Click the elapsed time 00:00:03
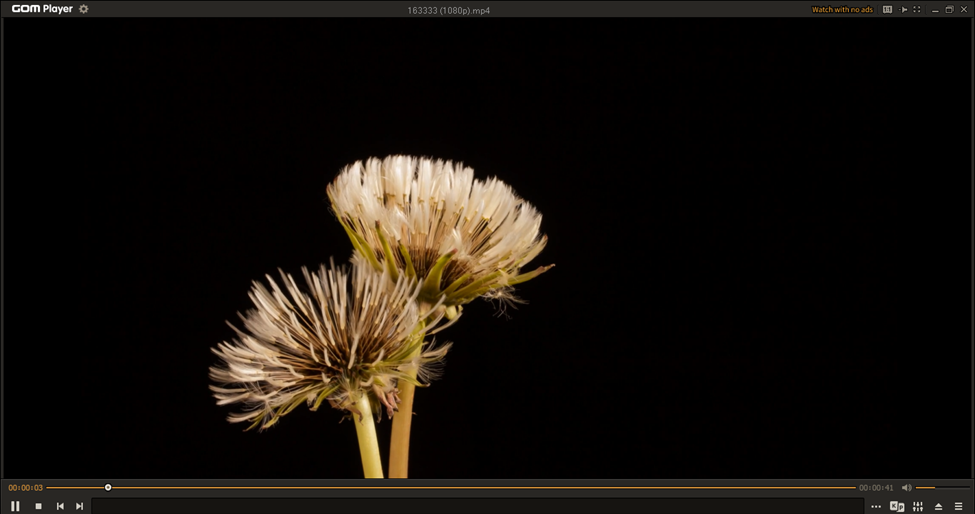 pos(25,488)
